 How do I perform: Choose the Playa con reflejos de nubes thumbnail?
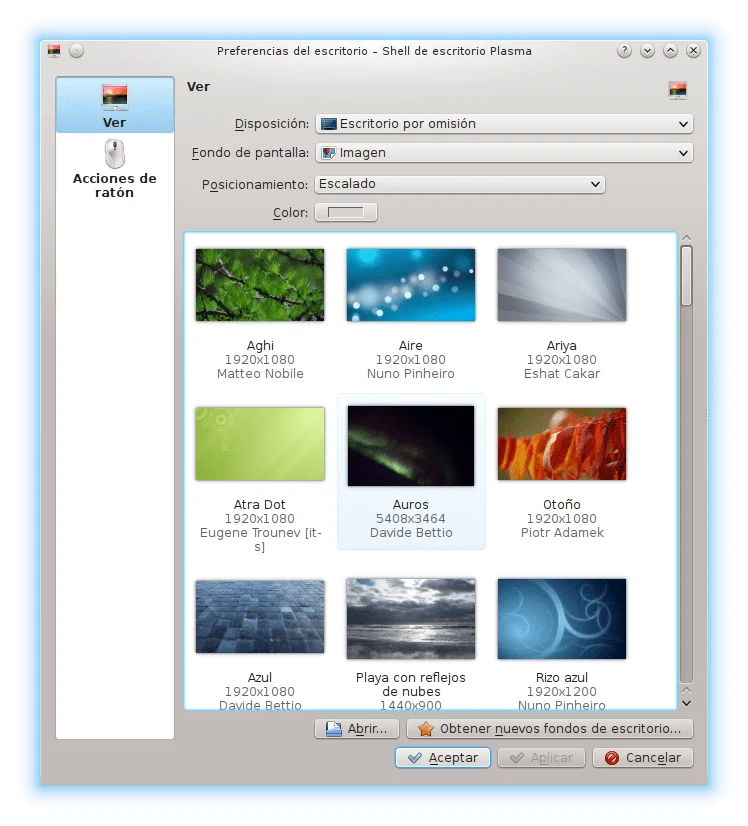click(x=411, y=619)
